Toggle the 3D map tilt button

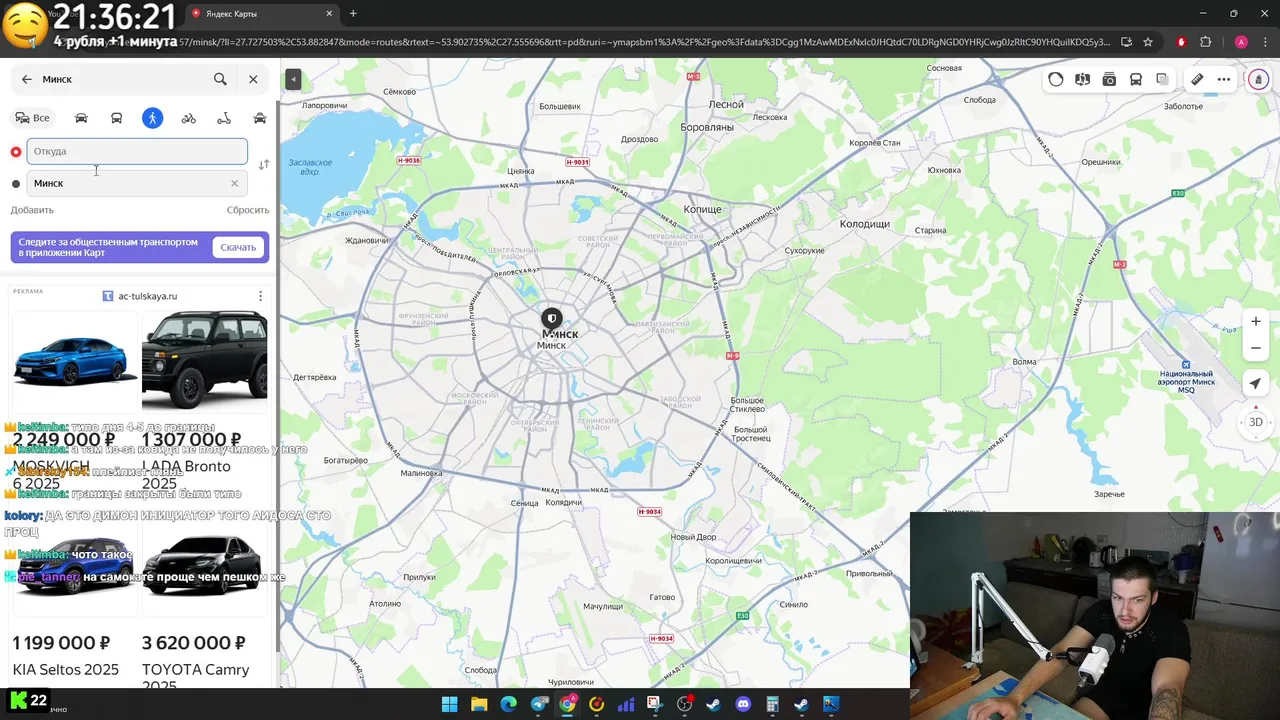[1256, 422]
